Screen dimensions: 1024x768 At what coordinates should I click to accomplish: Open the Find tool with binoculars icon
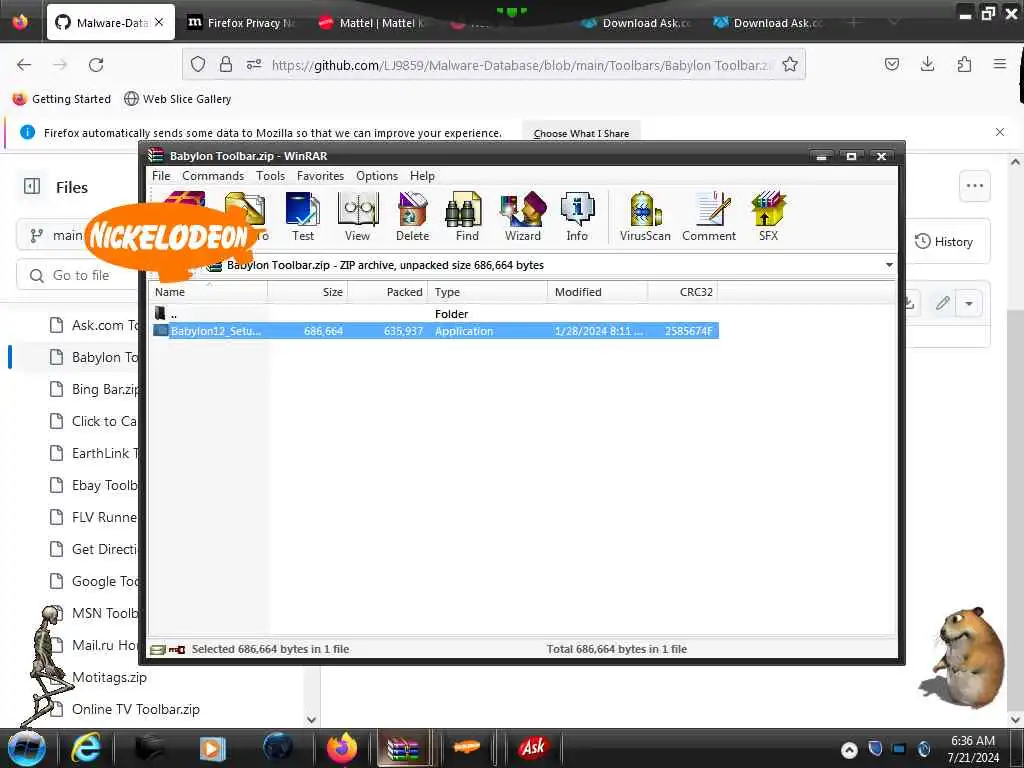pos(466,217)
